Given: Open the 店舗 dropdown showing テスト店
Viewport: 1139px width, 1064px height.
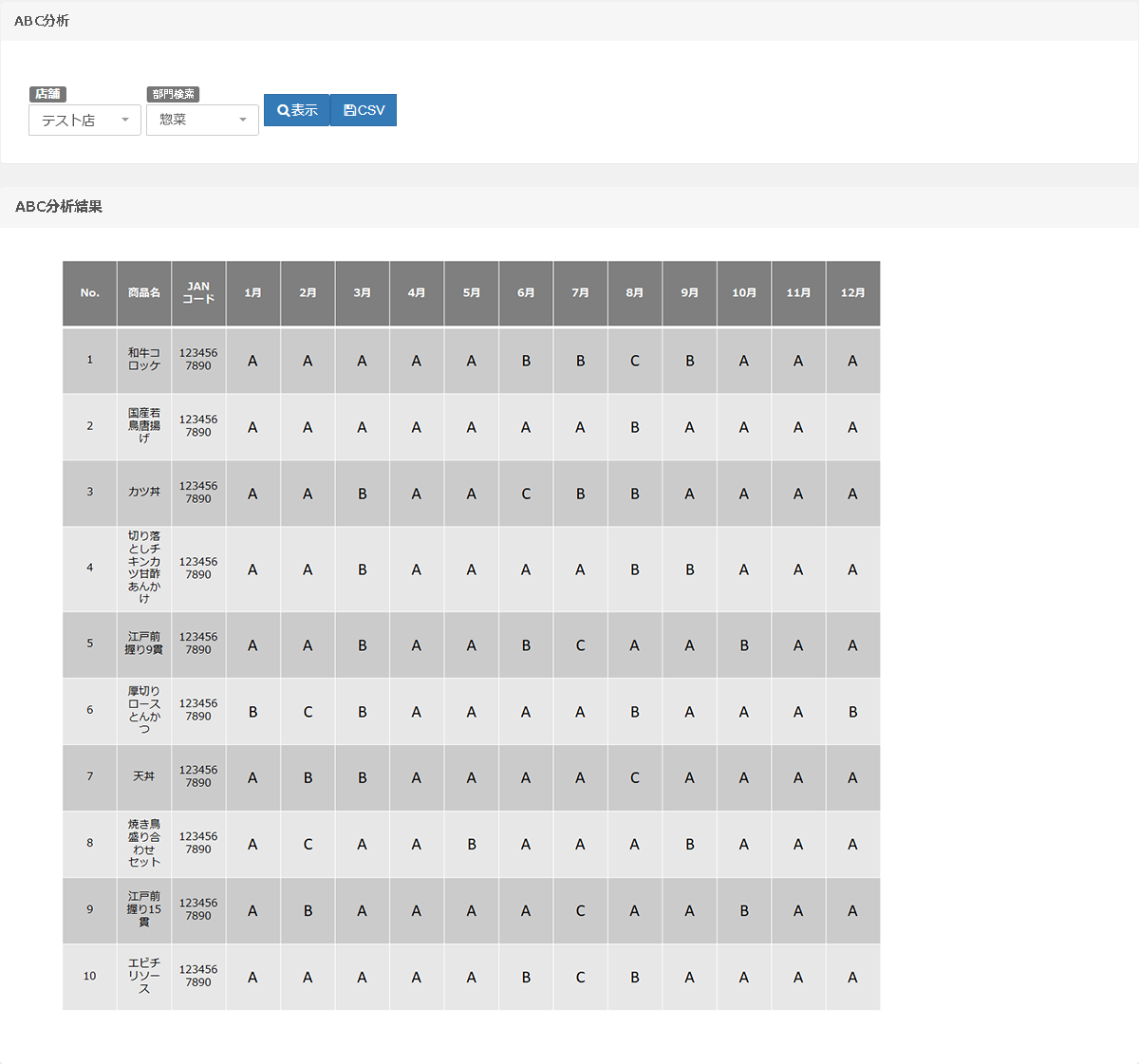Looking at the screenshot, I should point(84,121).
